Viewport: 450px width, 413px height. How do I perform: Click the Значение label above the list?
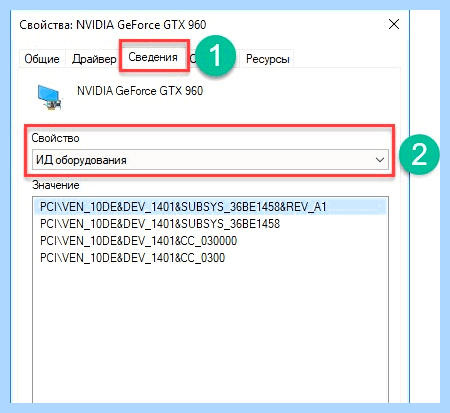pos(56,185)
